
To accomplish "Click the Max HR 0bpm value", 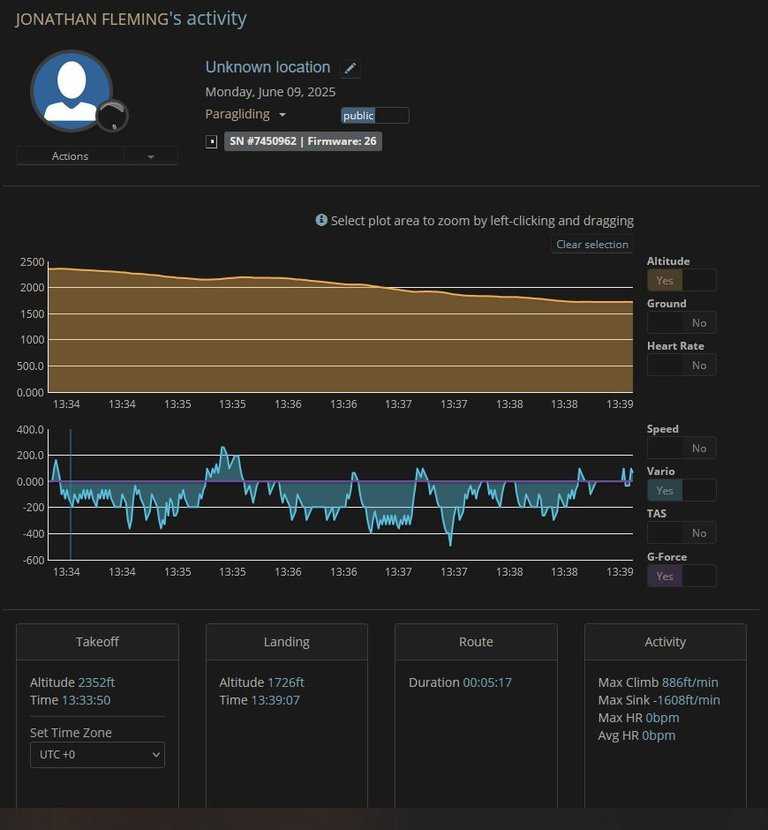I will coord(662,718).
